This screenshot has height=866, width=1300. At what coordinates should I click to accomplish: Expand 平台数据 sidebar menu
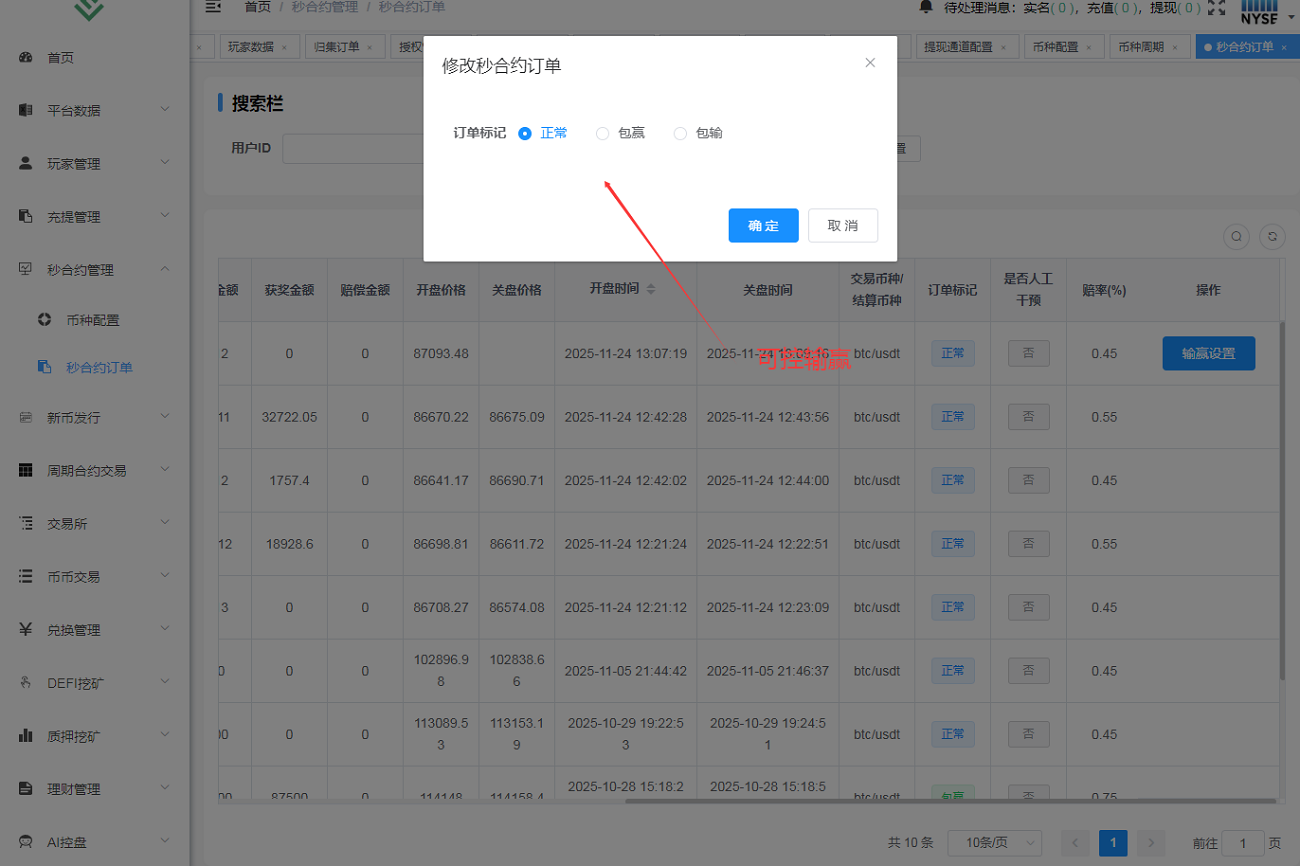coord(95,111)
